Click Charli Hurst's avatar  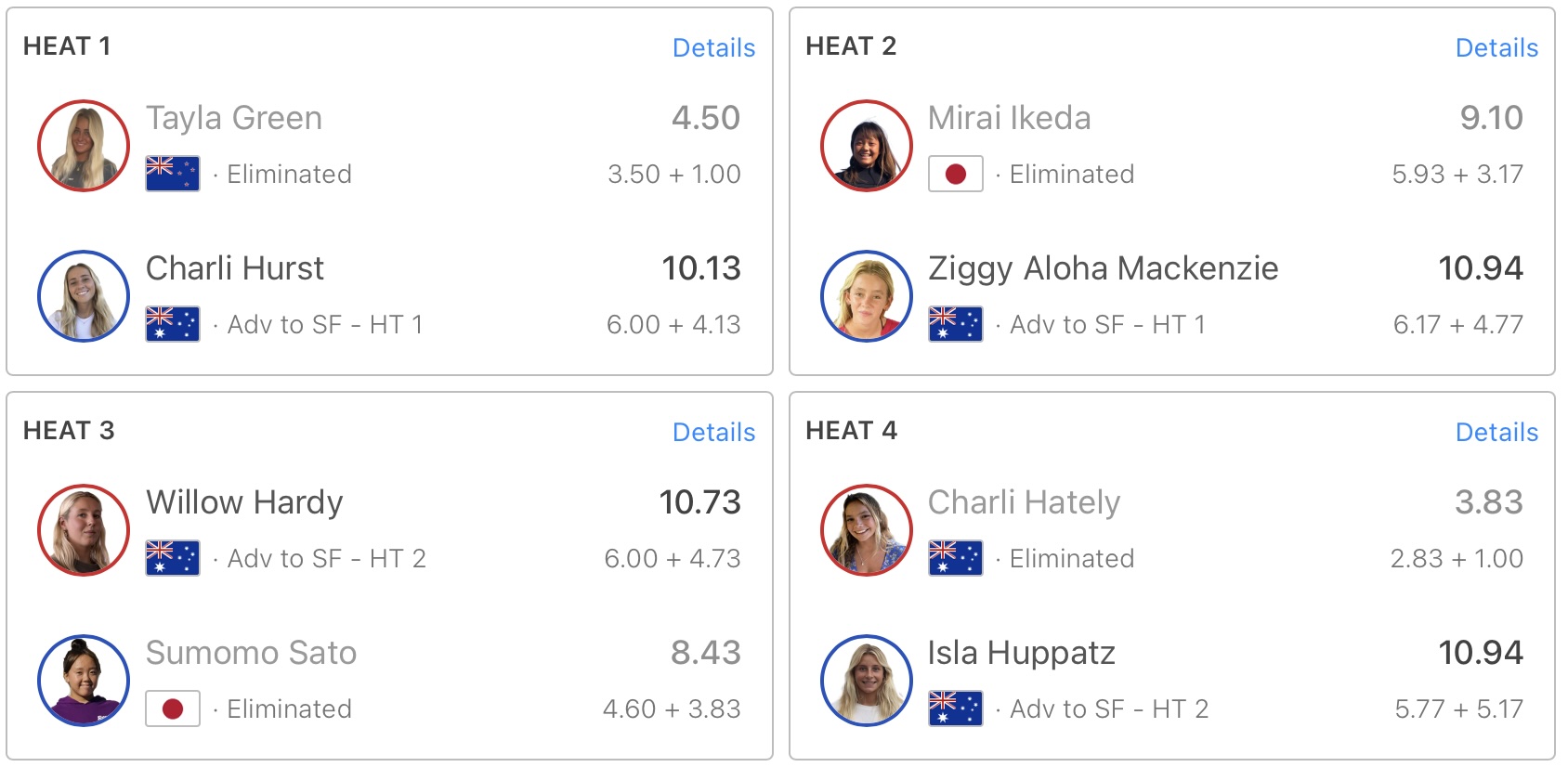coord(84,296)
